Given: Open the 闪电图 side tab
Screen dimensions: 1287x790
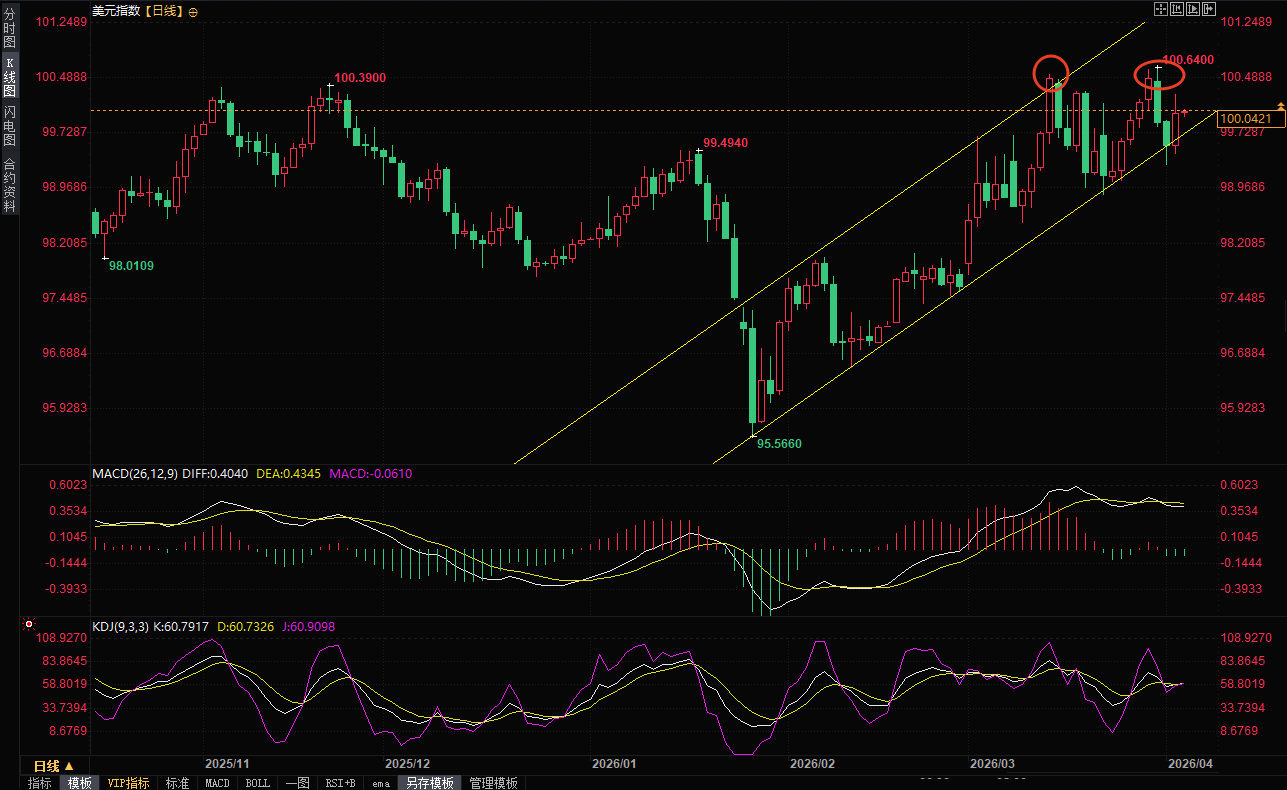Looking at the screenshot, I should pyautogui.click(x=10, y=126).
